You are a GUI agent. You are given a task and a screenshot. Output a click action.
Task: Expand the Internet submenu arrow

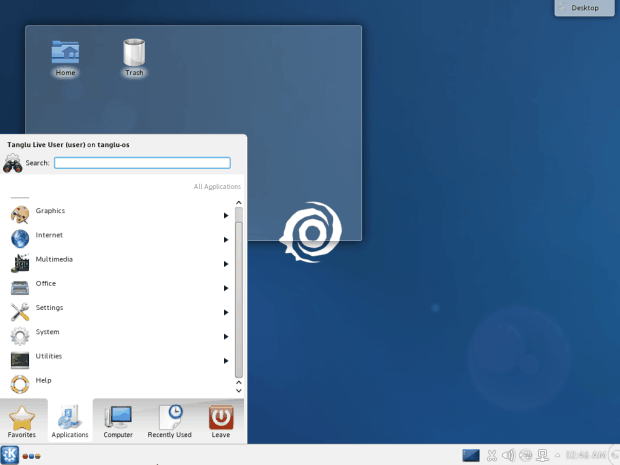pyautogui.click(x=226, y=240)
